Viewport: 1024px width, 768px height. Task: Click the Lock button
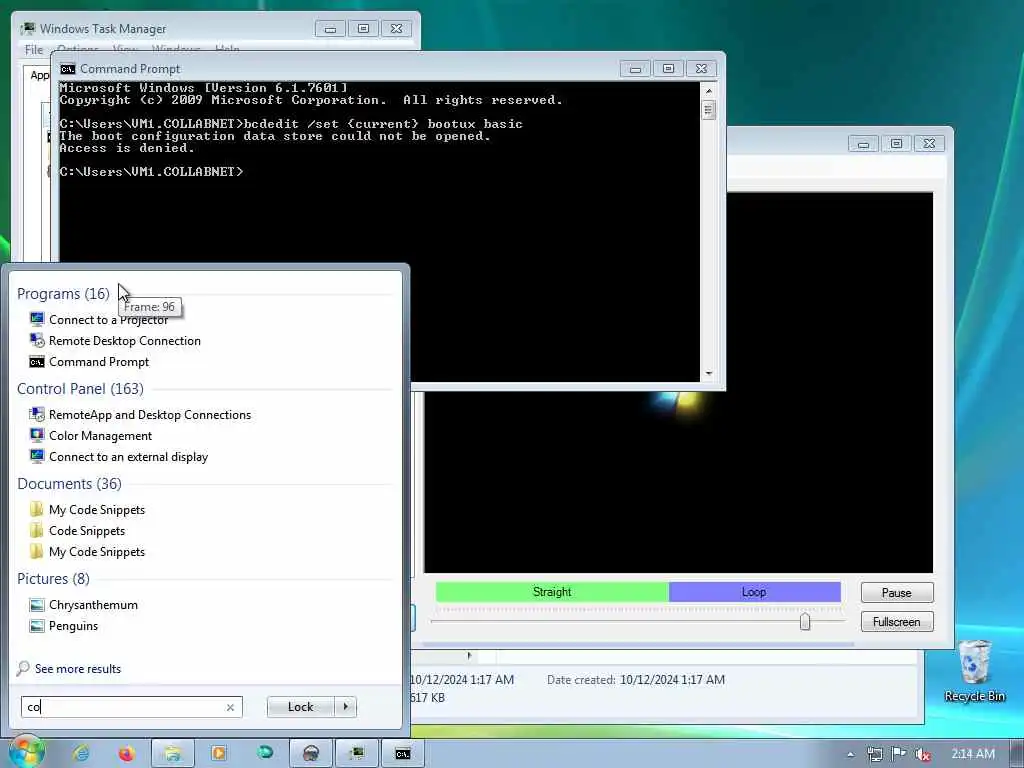pyautogui.click(x=300, y=707)
